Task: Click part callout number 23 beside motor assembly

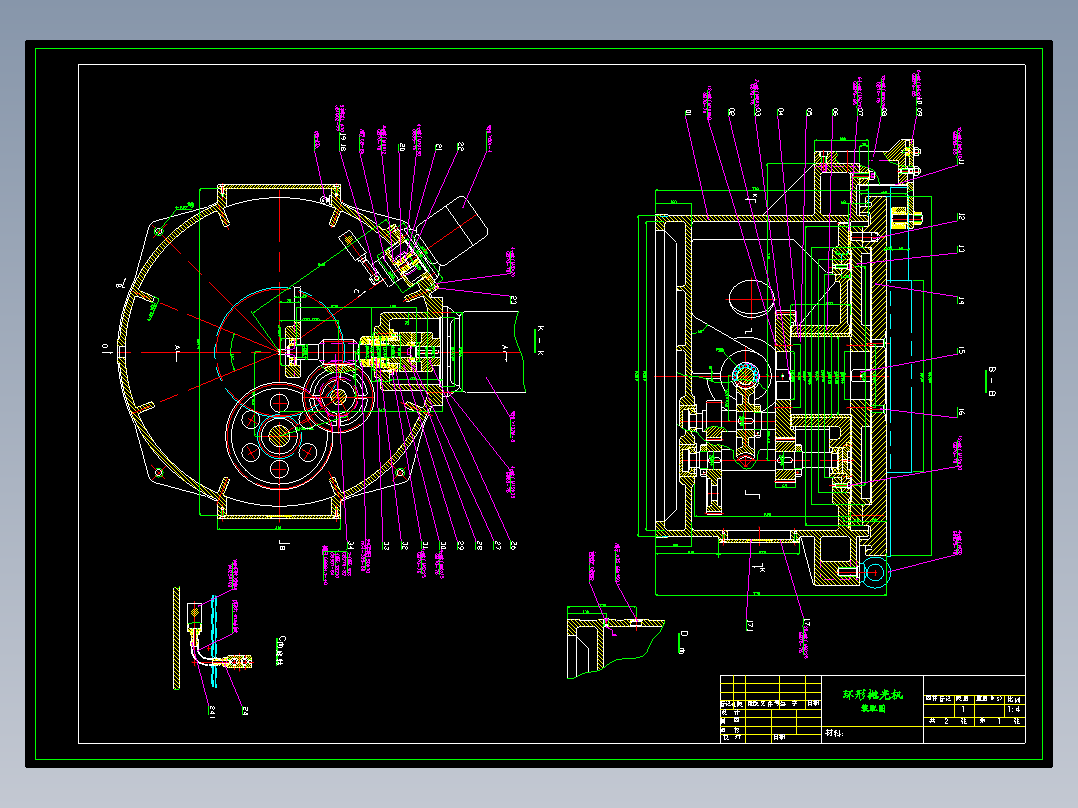Action: pyautogui.click(x=513, y=300)
